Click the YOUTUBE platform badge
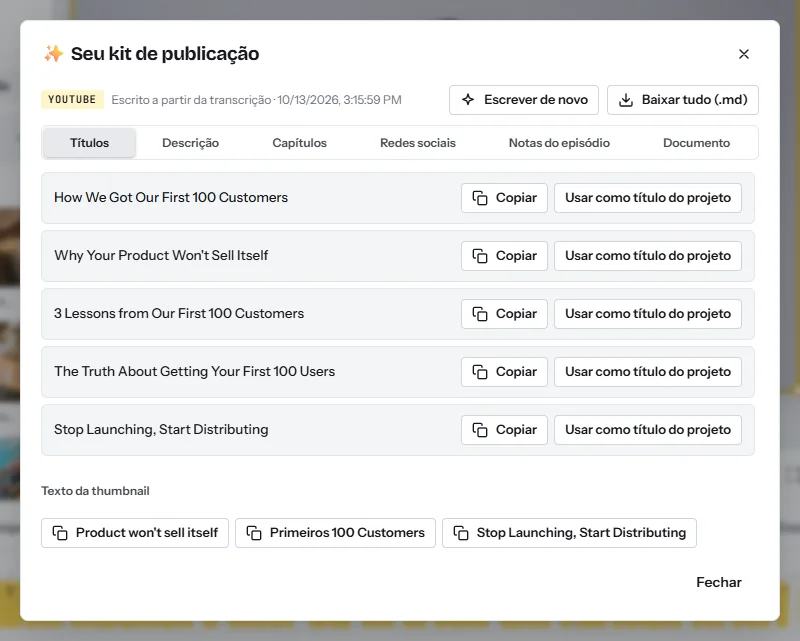The image size is (800, 641). point(72,100)
